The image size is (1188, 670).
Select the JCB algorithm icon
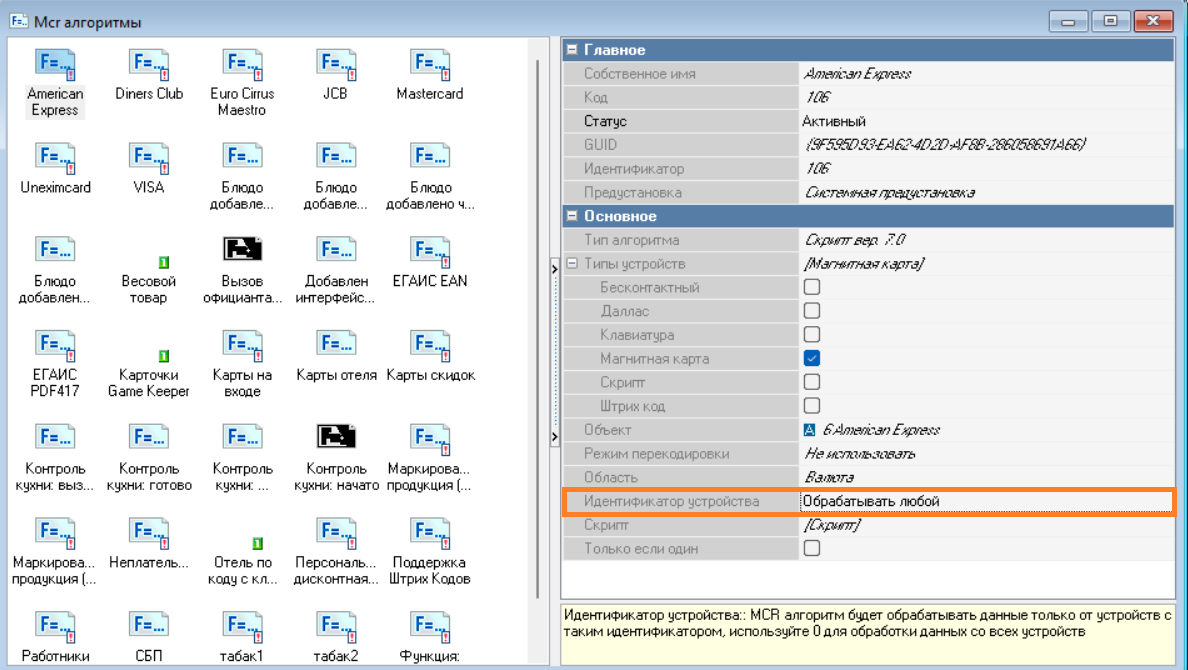[x=335, y=66]
